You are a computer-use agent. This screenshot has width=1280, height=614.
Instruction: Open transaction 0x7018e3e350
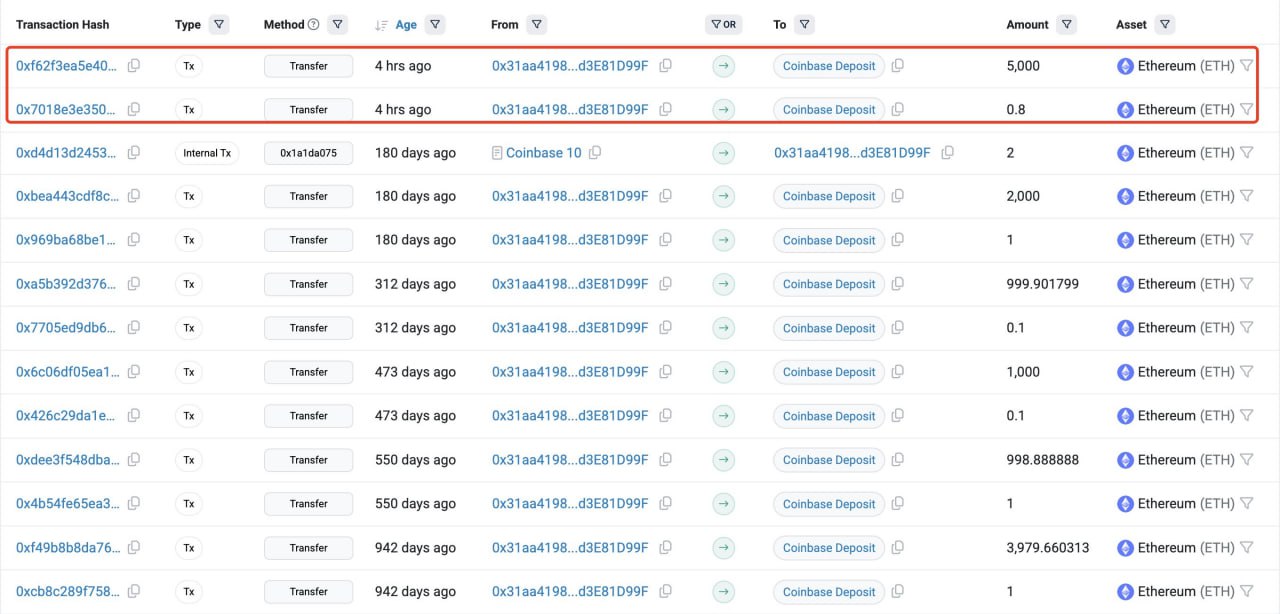pyautogui.click(x=67, y=109)
